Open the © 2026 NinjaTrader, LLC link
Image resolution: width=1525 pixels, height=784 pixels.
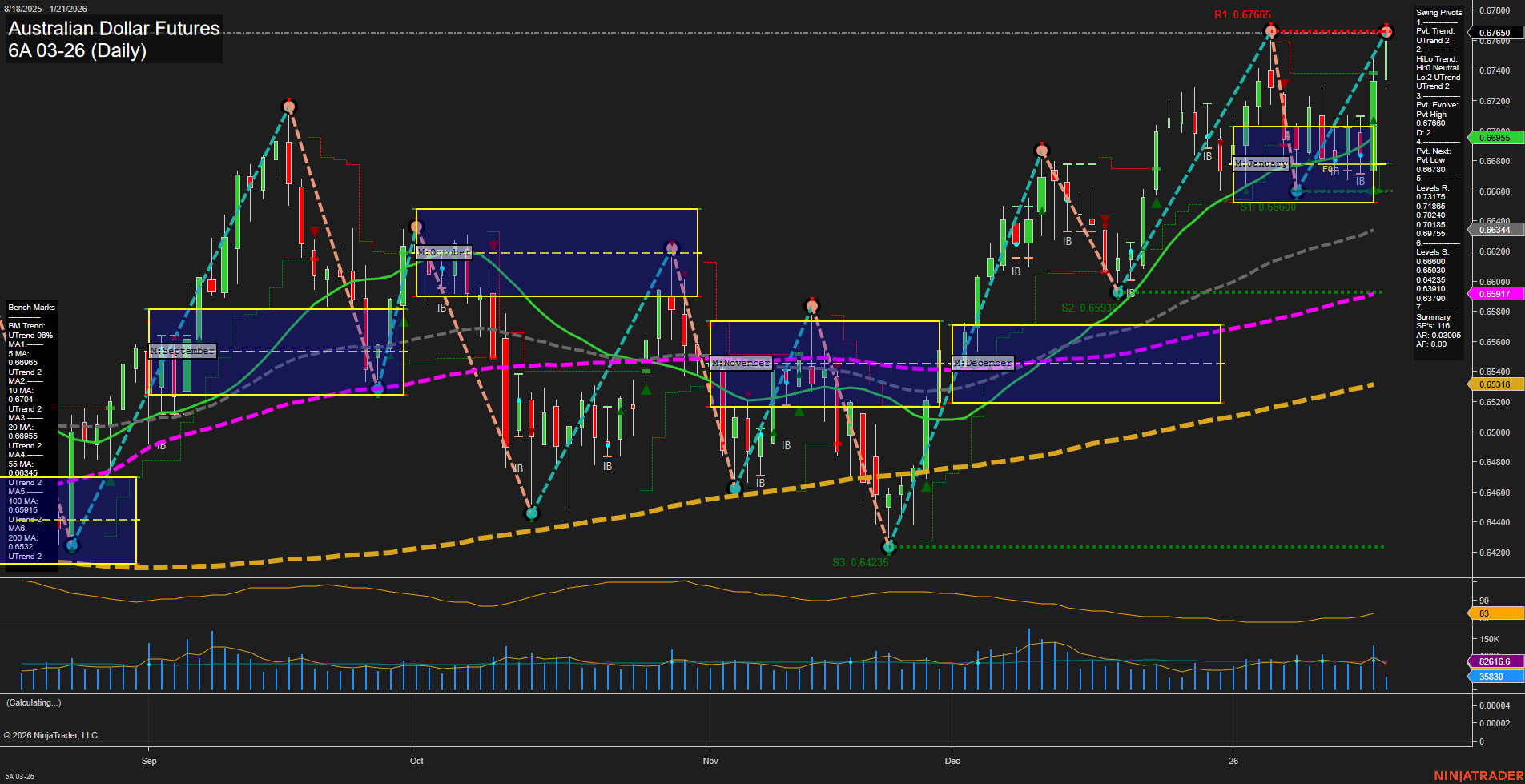pos(51,735)
